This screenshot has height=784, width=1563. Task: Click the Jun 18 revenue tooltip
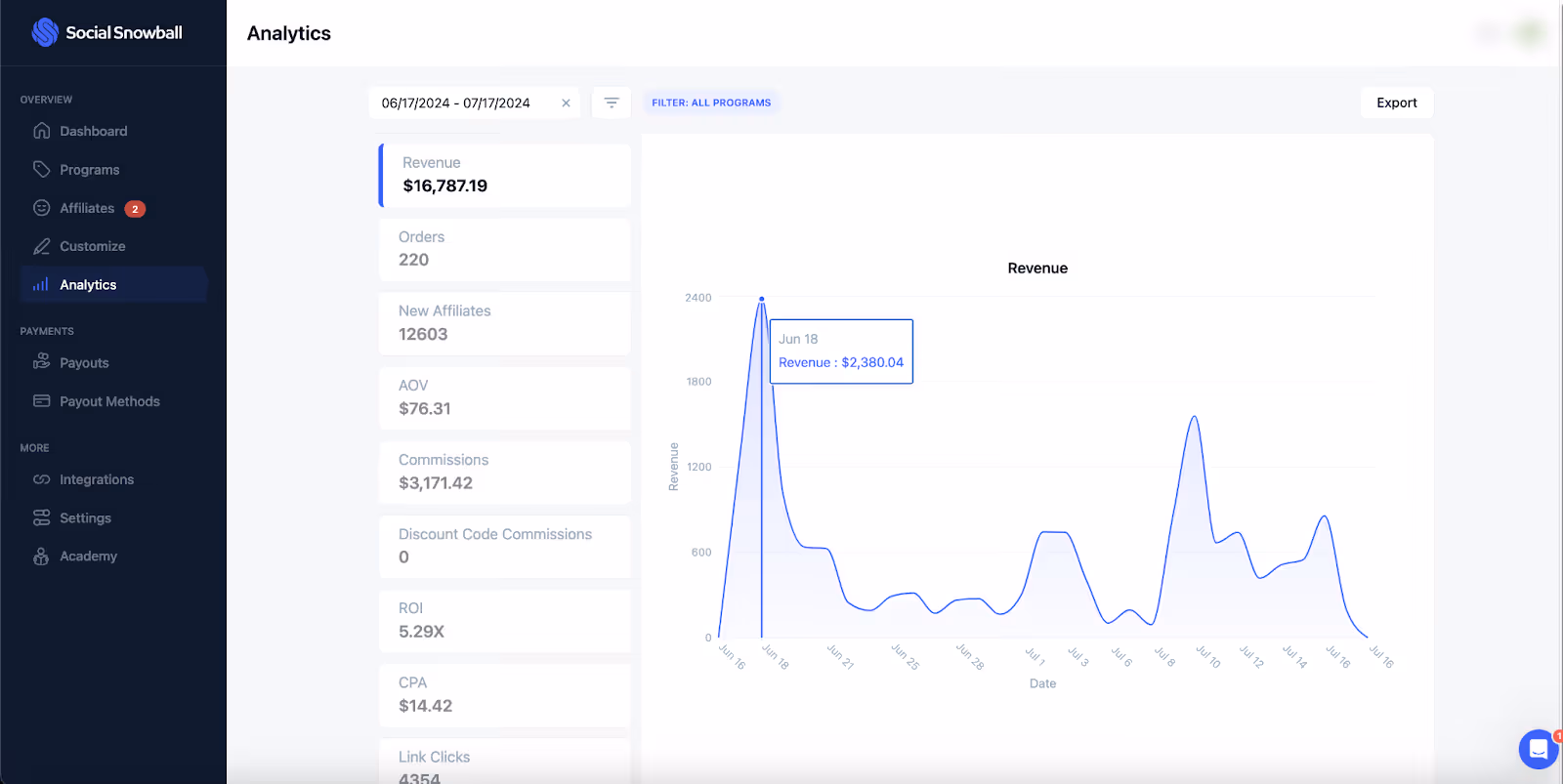pyautogui.click(x=841, y=351)
